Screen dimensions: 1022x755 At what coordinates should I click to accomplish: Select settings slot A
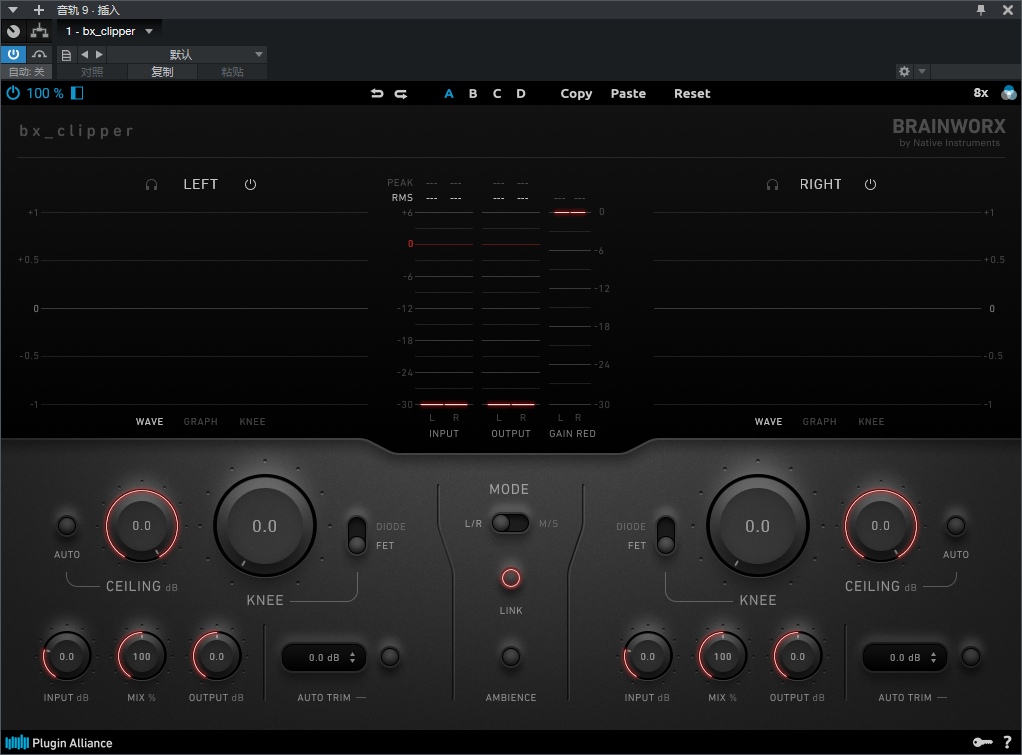(x=449, y=94)
